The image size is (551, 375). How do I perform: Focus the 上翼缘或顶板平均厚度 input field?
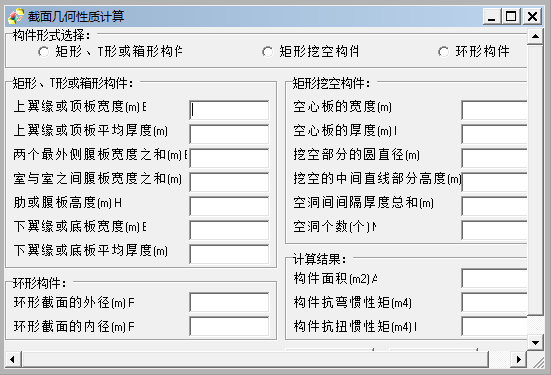[229, 134]
